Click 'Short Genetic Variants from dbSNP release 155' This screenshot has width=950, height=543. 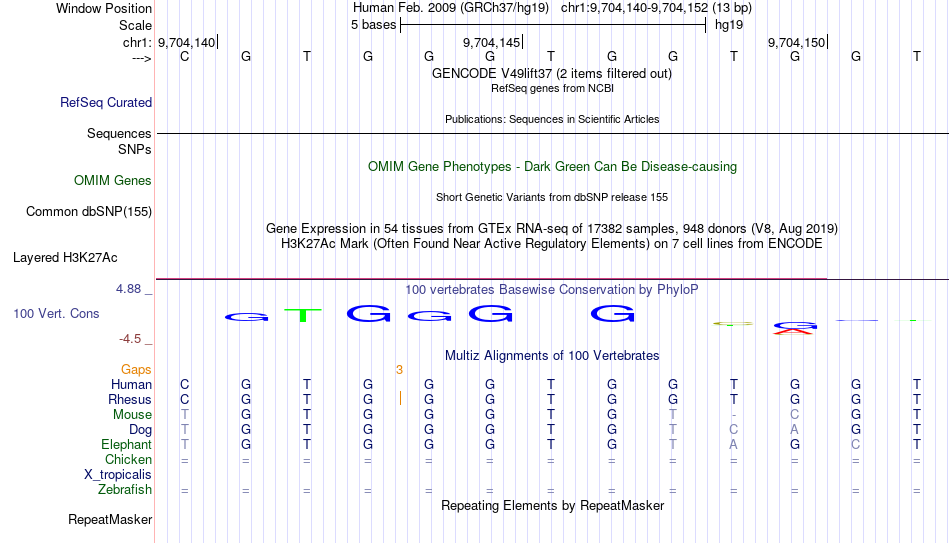point(552,198)
